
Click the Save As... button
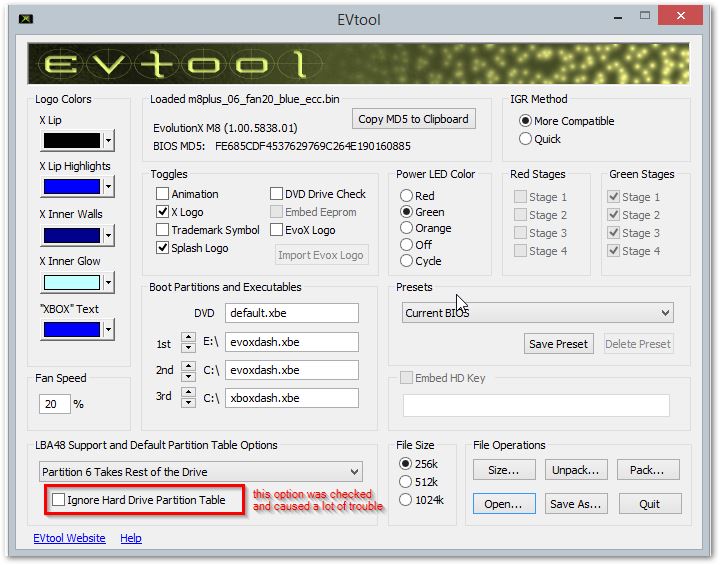pos(575,504)
